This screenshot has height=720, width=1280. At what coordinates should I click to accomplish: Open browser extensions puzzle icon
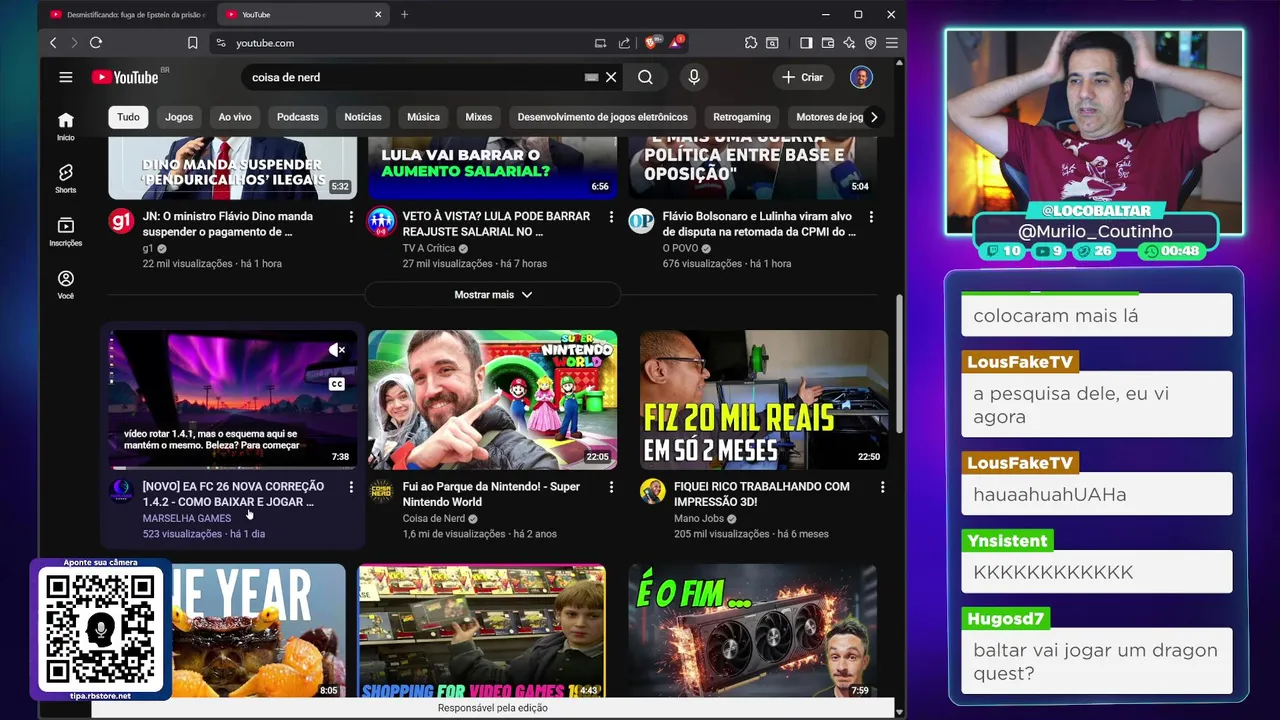pos(751,43)
